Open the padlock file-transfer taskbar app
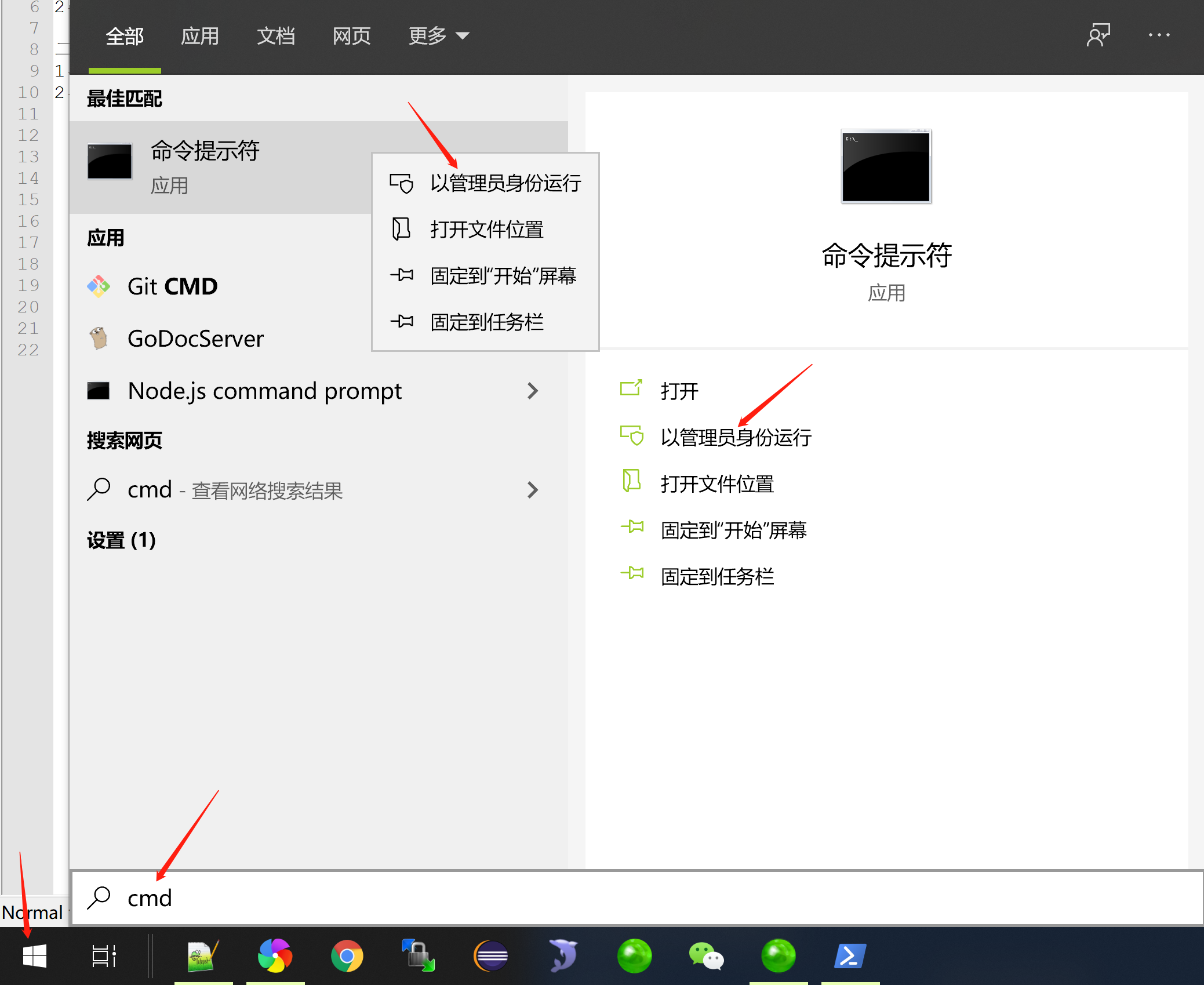The width and height of the screenshot is (1204, 985). tap(418, 955)
